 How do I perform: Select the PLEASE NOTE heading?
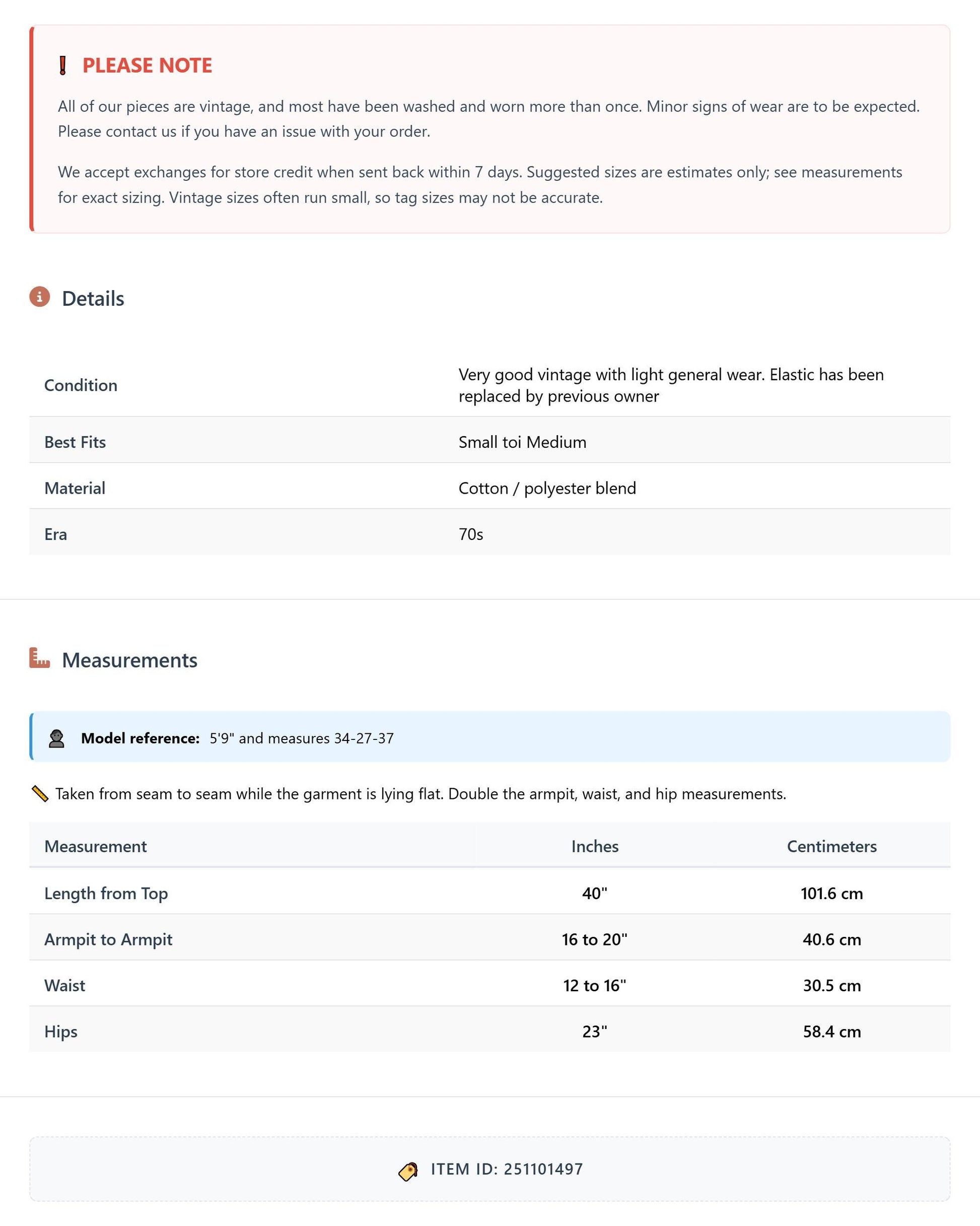click(x=147, y=65)
